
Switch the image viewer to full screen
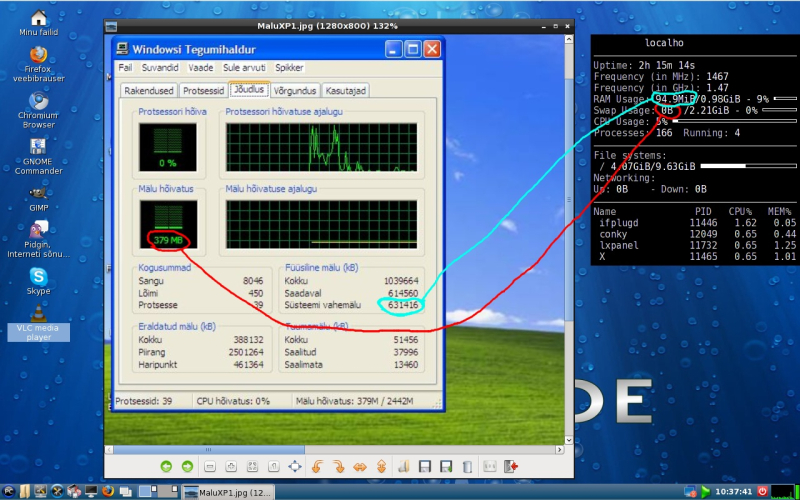pyautogui.click(x=295, y=466)
